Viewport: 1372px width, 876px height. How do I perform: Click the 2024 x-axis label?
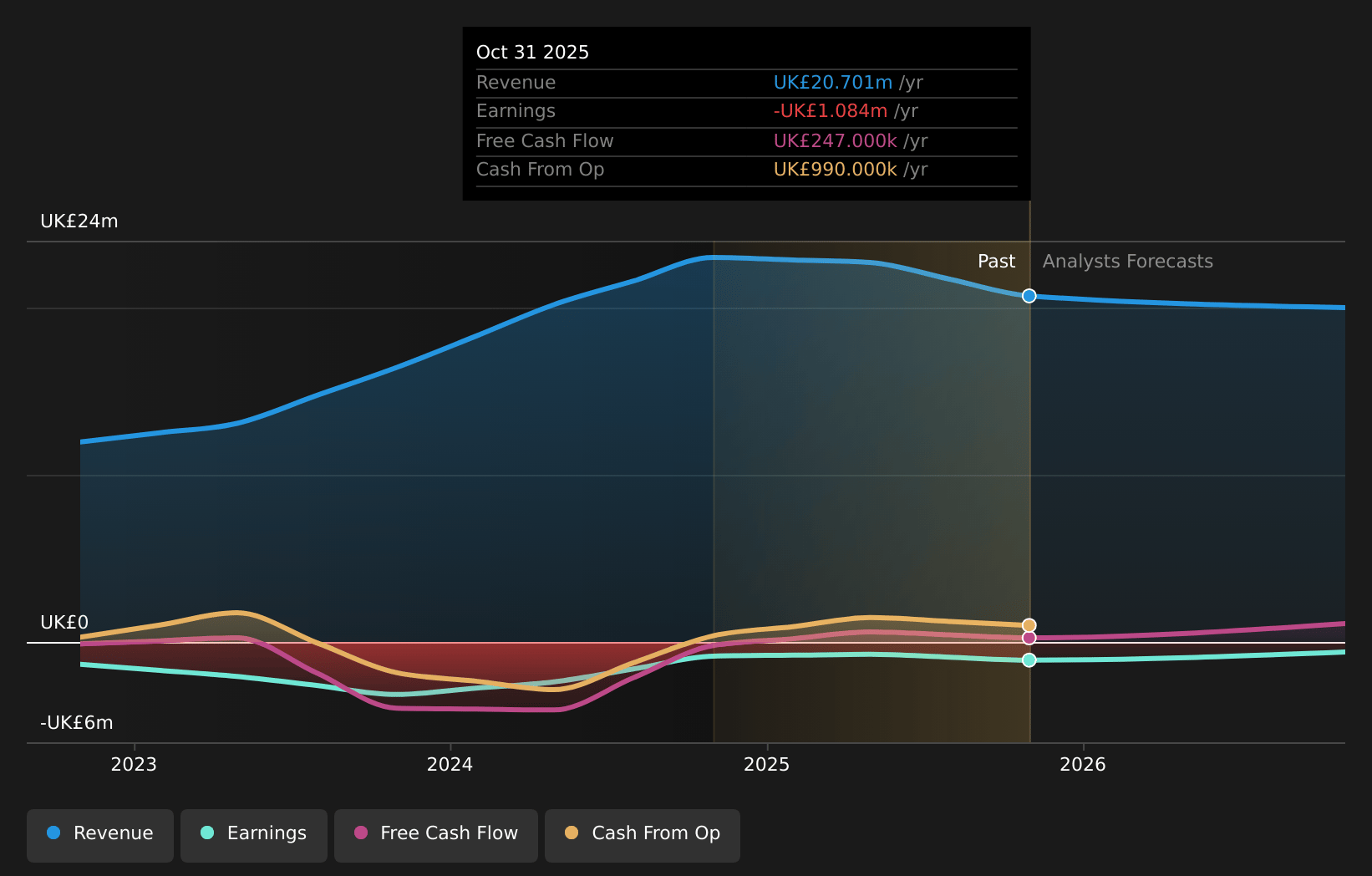pyautogui.click(x=450, y=764)
